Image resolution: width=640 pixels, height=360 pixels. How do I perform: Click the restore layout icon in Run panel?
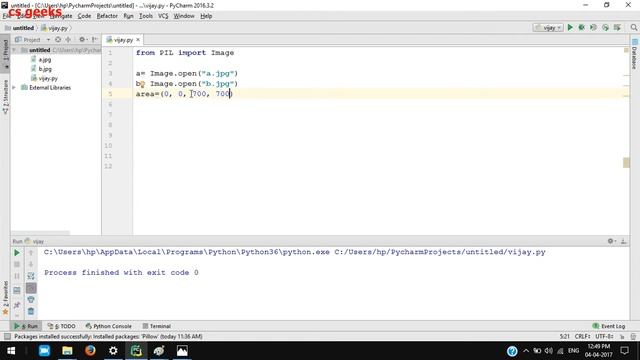17,291
